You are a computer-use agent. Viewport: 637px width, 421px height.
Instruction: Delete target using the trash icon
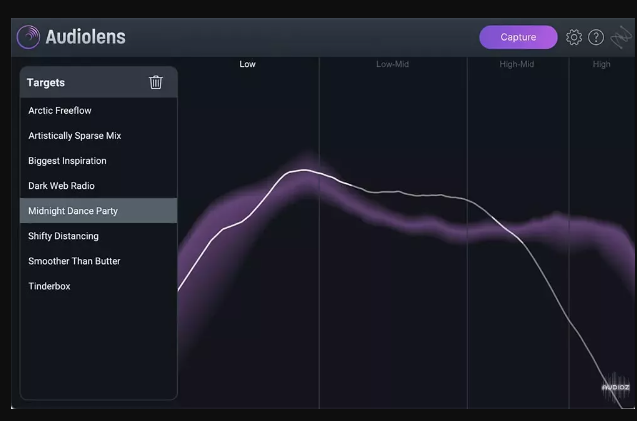pos(156,82)
